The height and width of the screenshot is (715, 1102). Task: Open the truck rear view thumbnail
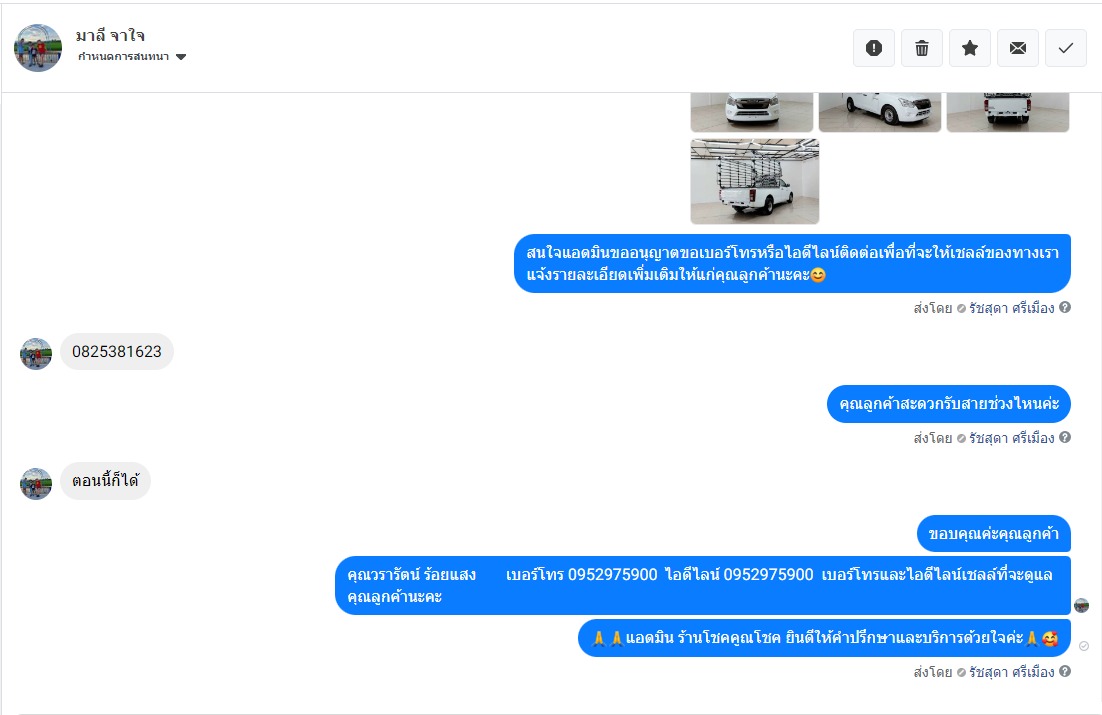click(x=1008, y=112)
